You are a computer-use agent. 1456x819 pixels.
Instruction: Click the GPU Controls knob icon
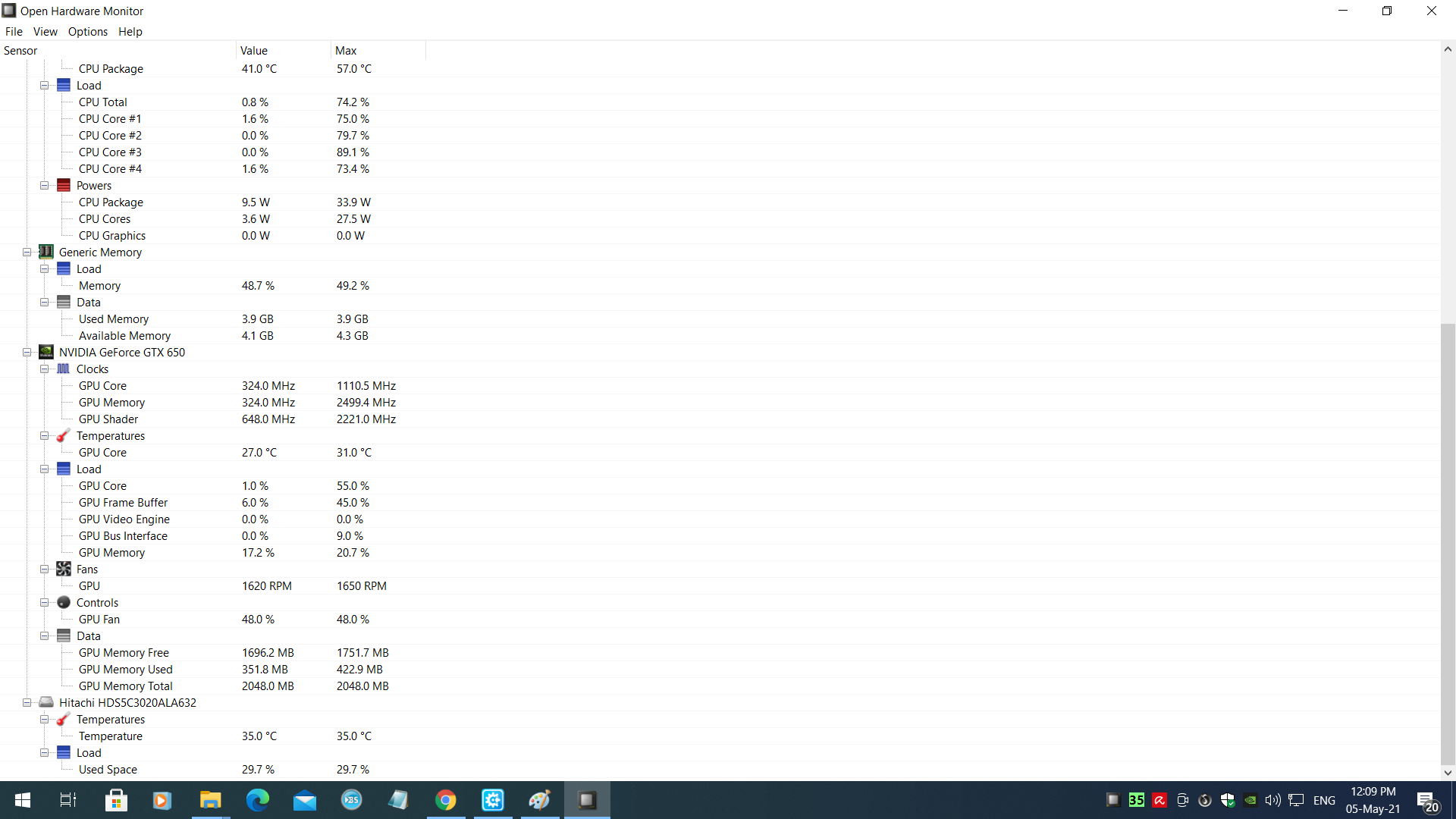pyautogui.click(x=64, y=602)
